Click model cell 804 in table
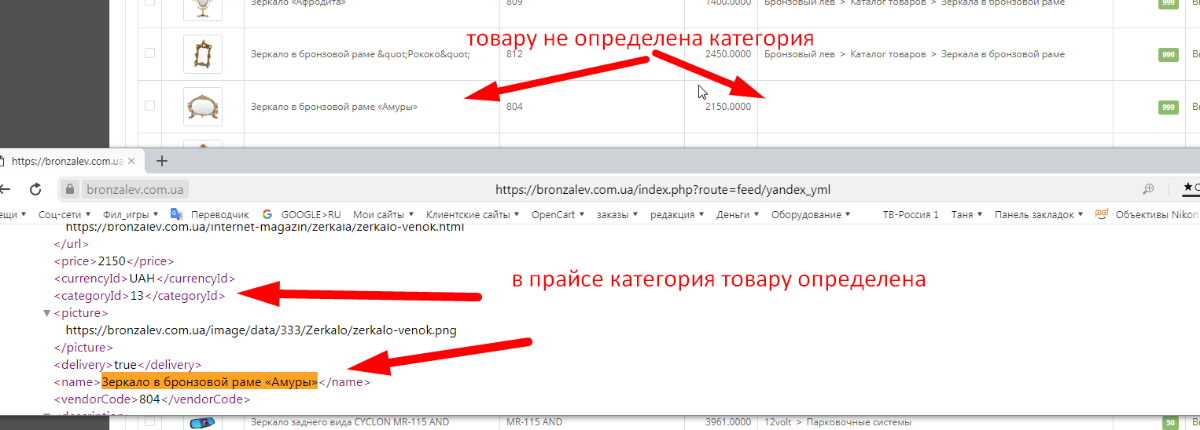 coord(514,106)
